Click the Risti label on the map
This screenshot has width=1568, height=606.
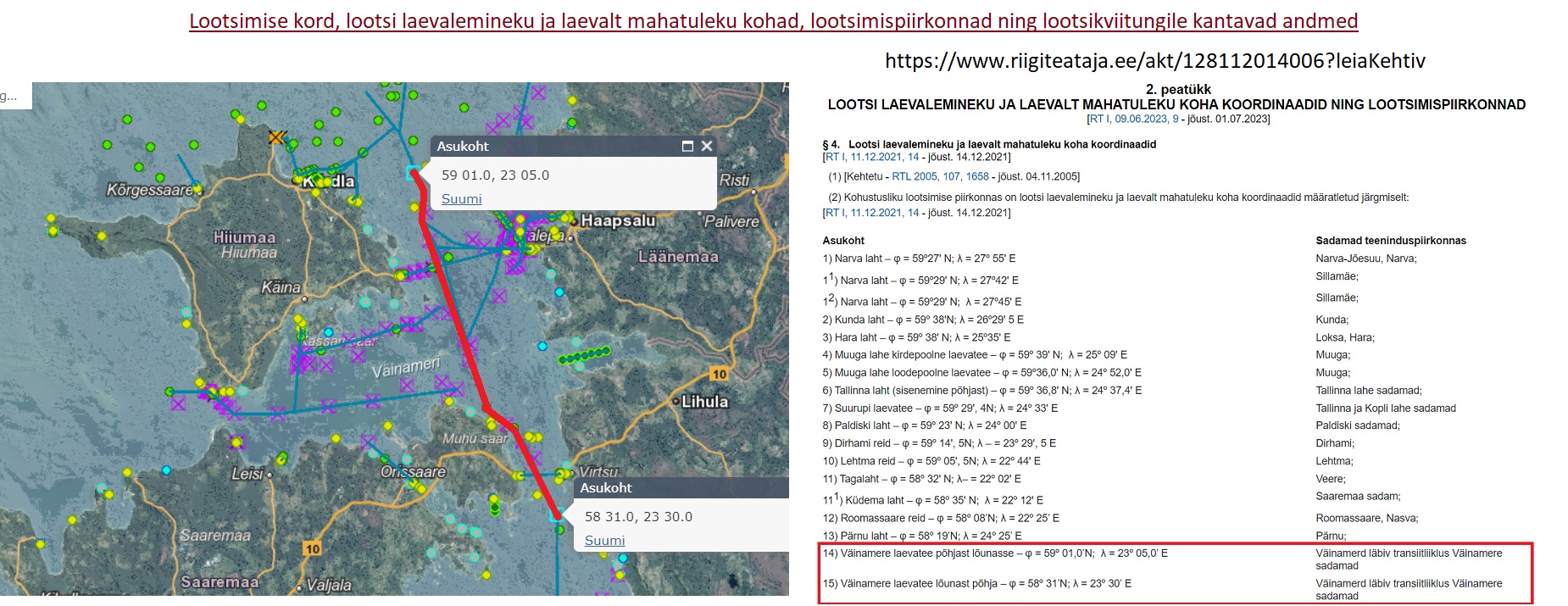pyautogui.click(x=734, y=180)
